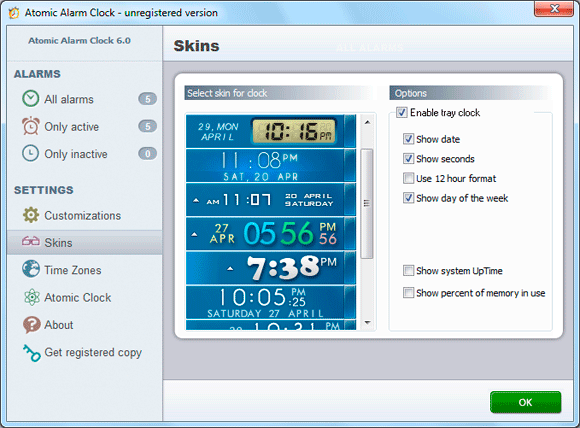Close the Atomic Alarm Clock window

point(554,9)
